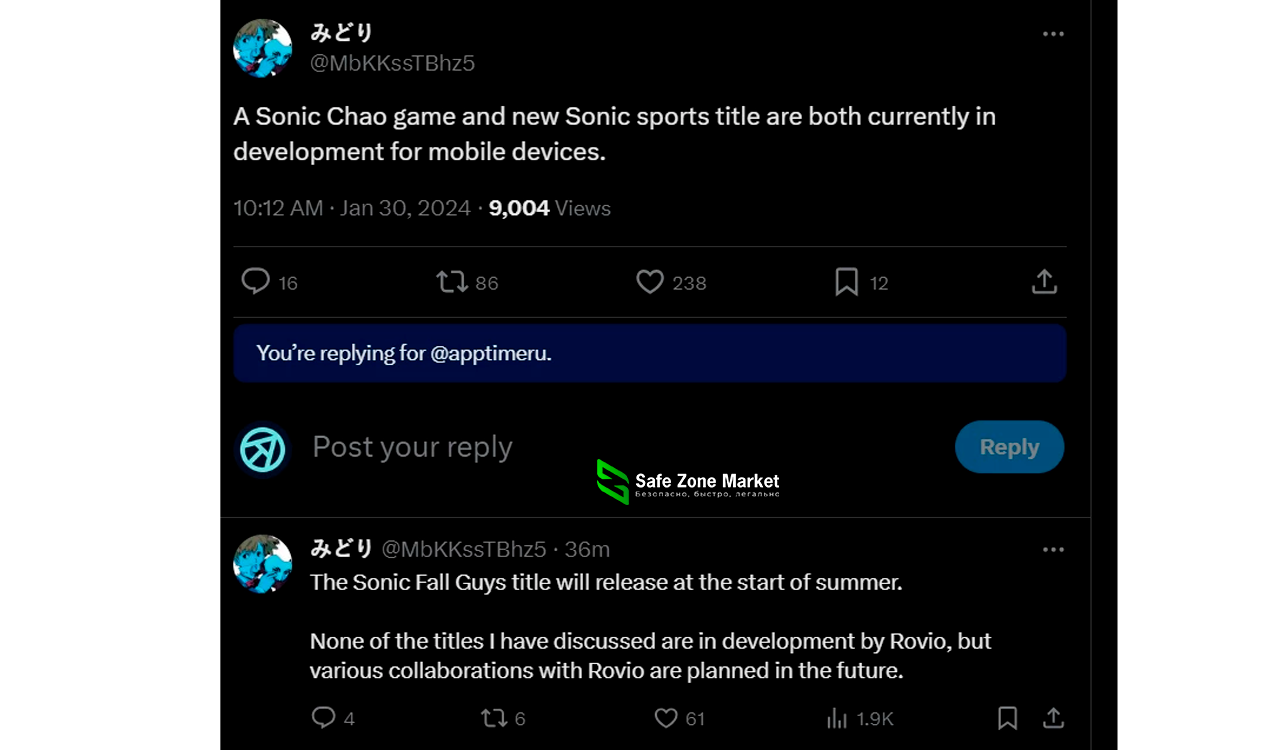Open the @MbKKssTBhz5 handle on main post

[x=392, y=63]
